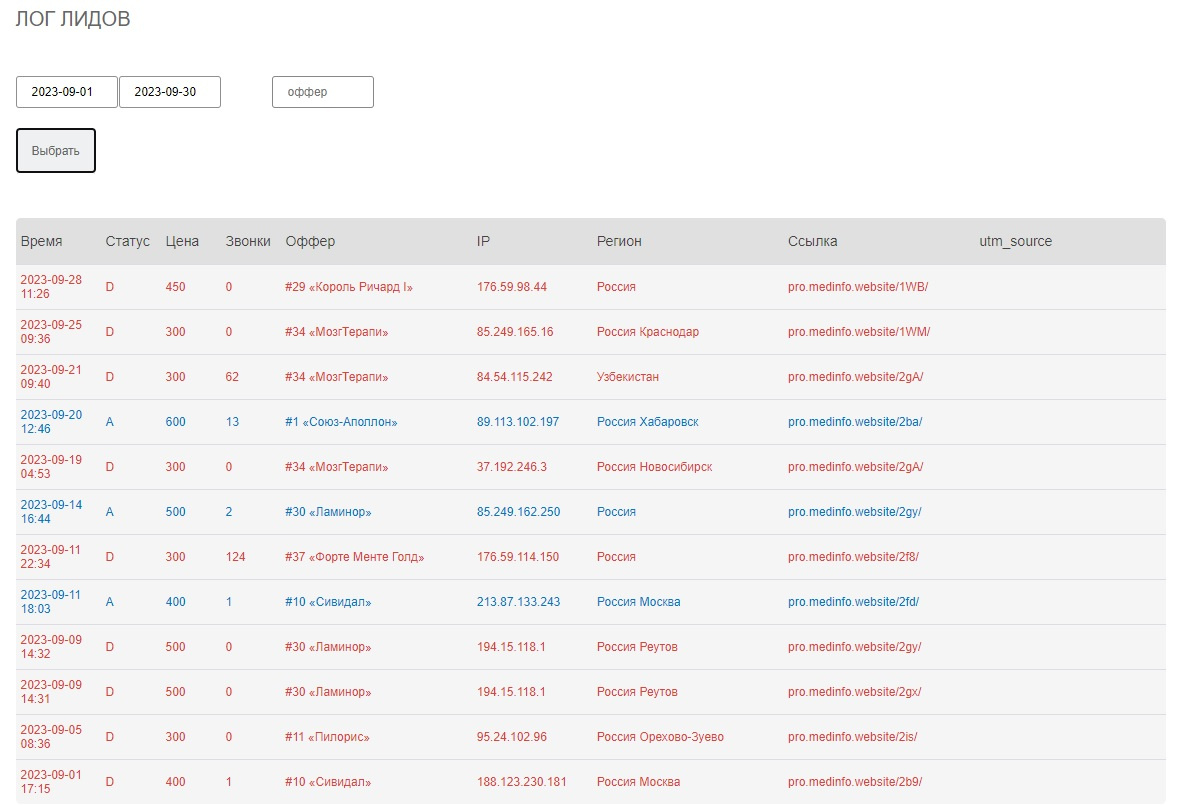Viewport: 1179px width, 805px height.
Task: Open link pro.medinfo.website/2is/
Action: (853, 737)
